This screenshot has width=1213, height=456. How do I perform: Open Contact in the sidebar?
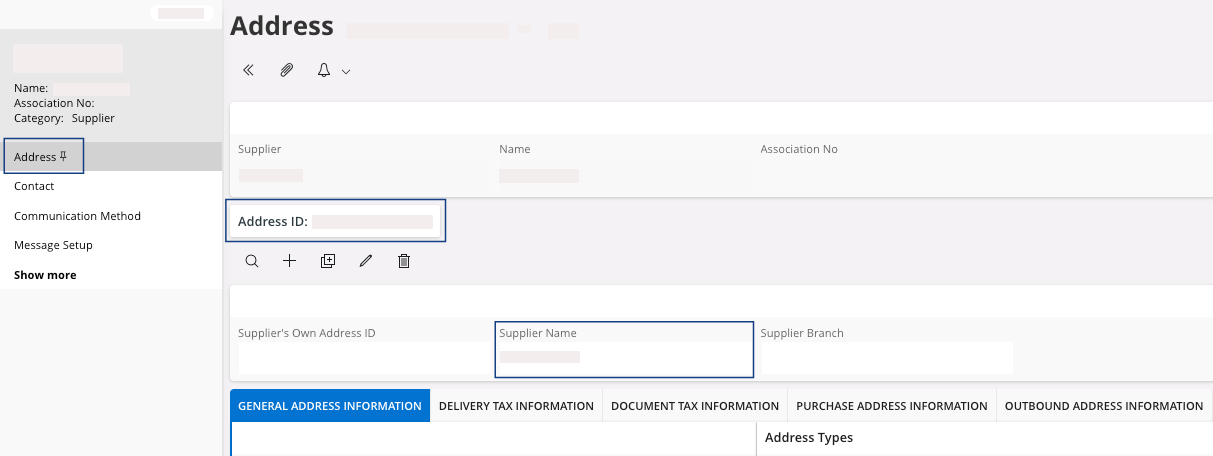pos(34,186)
